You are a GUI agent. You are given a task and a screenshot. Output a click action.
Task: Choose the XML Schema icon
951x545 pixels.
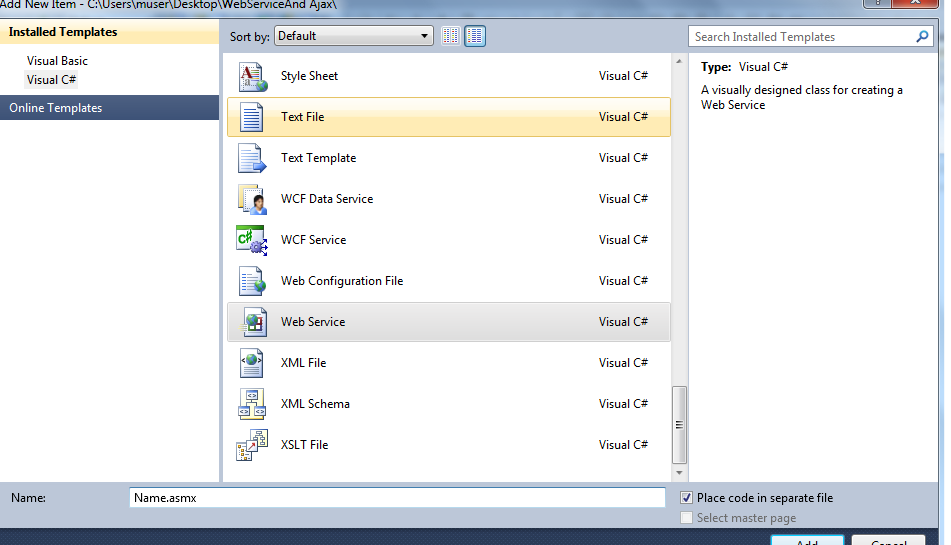coord(251,405)
